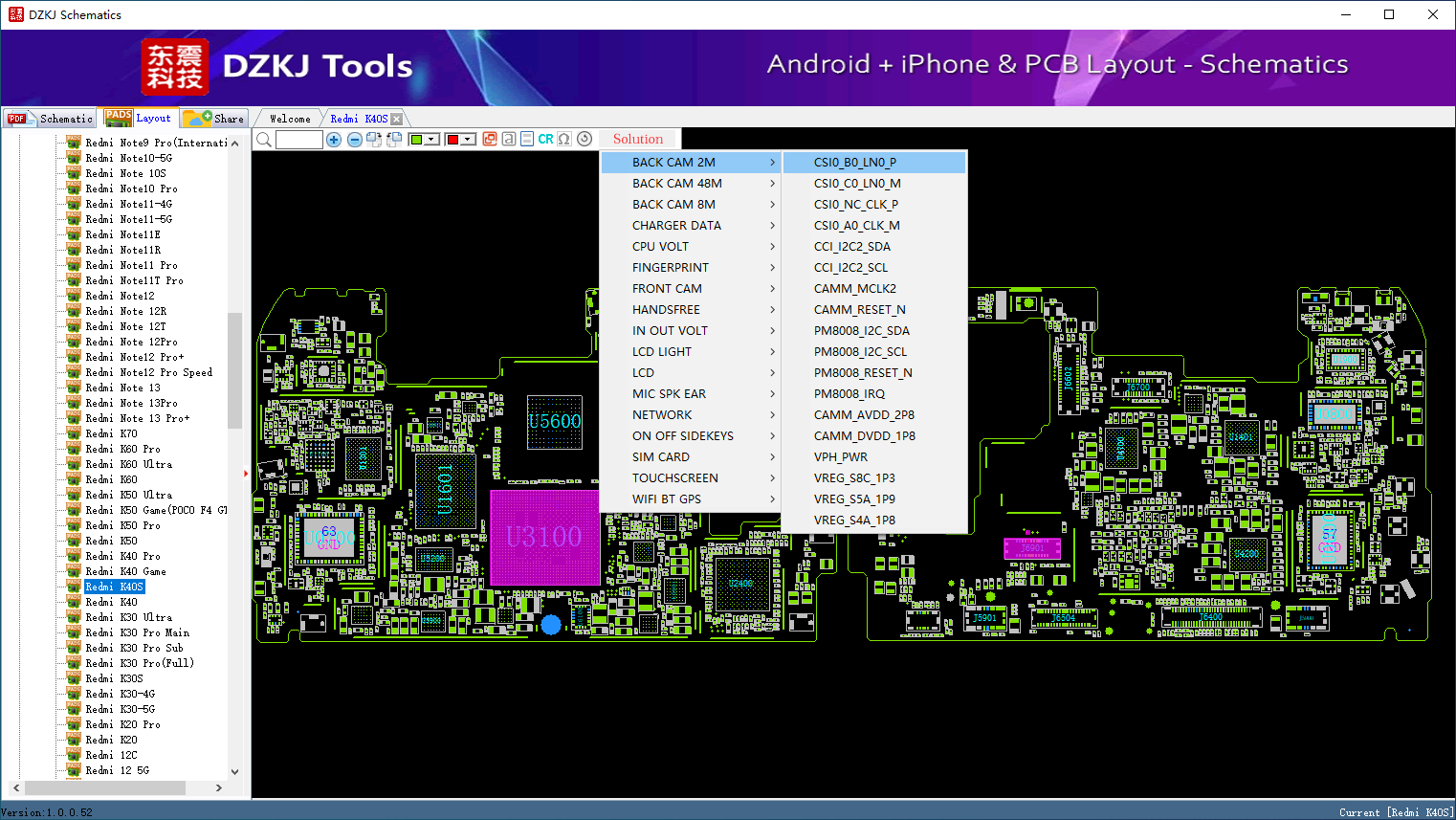Select Redmi K70 in model tree
The image size is (1456, 820).
coord(111,433)
